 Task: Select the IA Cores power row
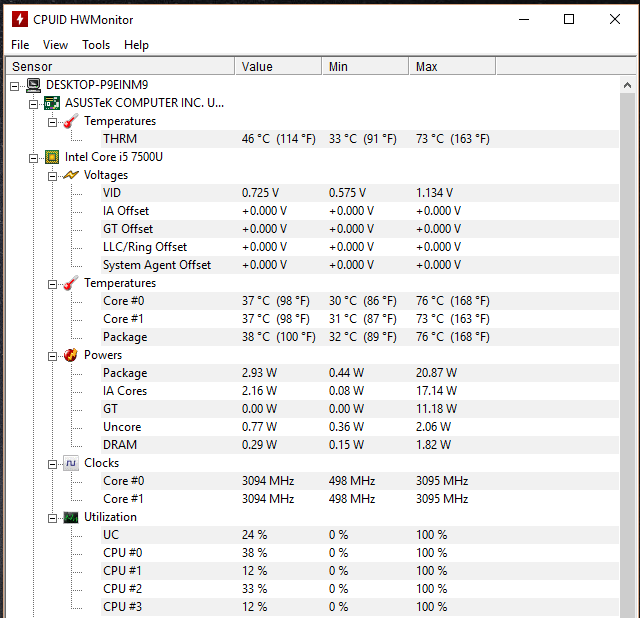(x=360, y=391)
